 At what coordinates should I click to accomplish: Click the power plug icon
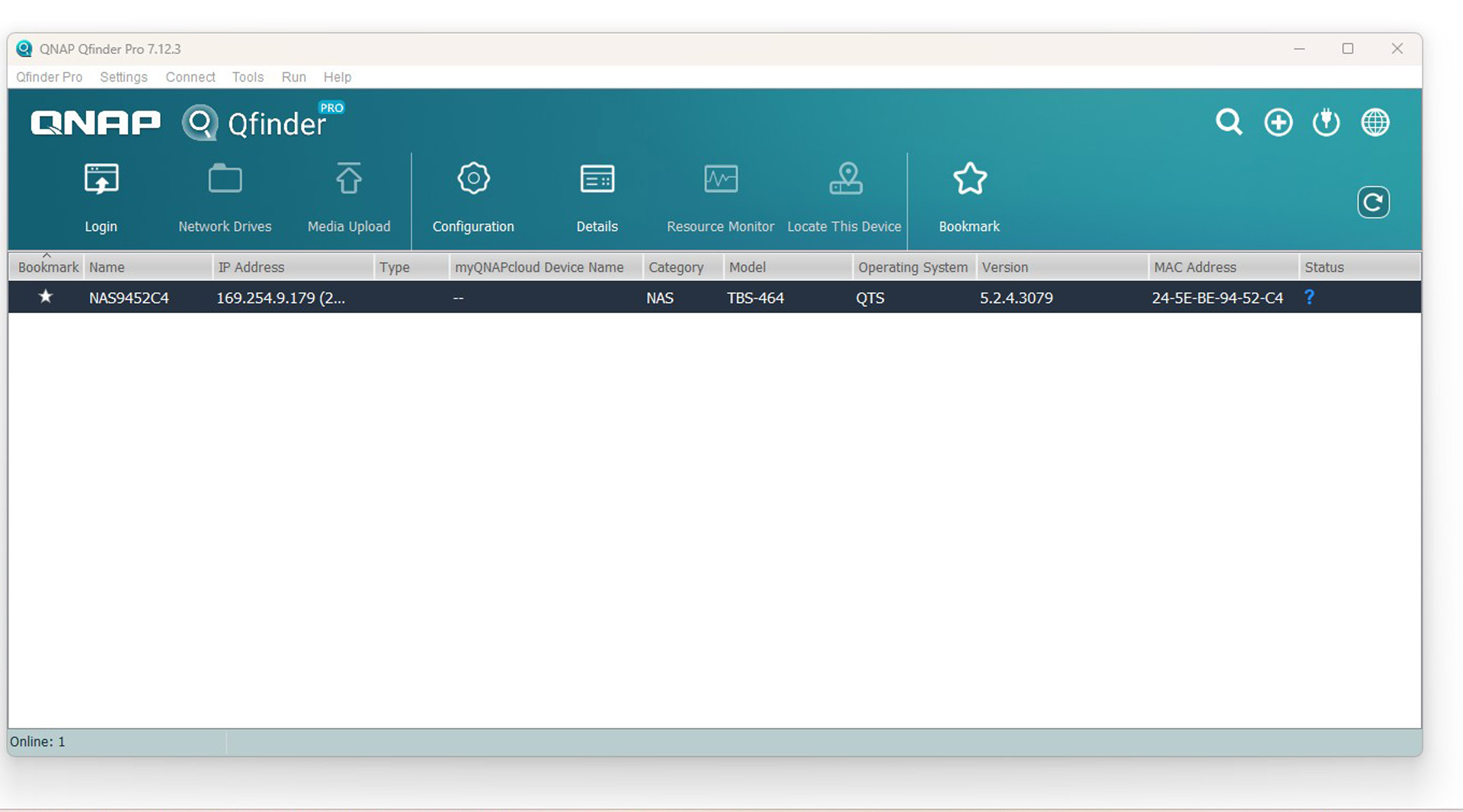(x=1326, y=122)
